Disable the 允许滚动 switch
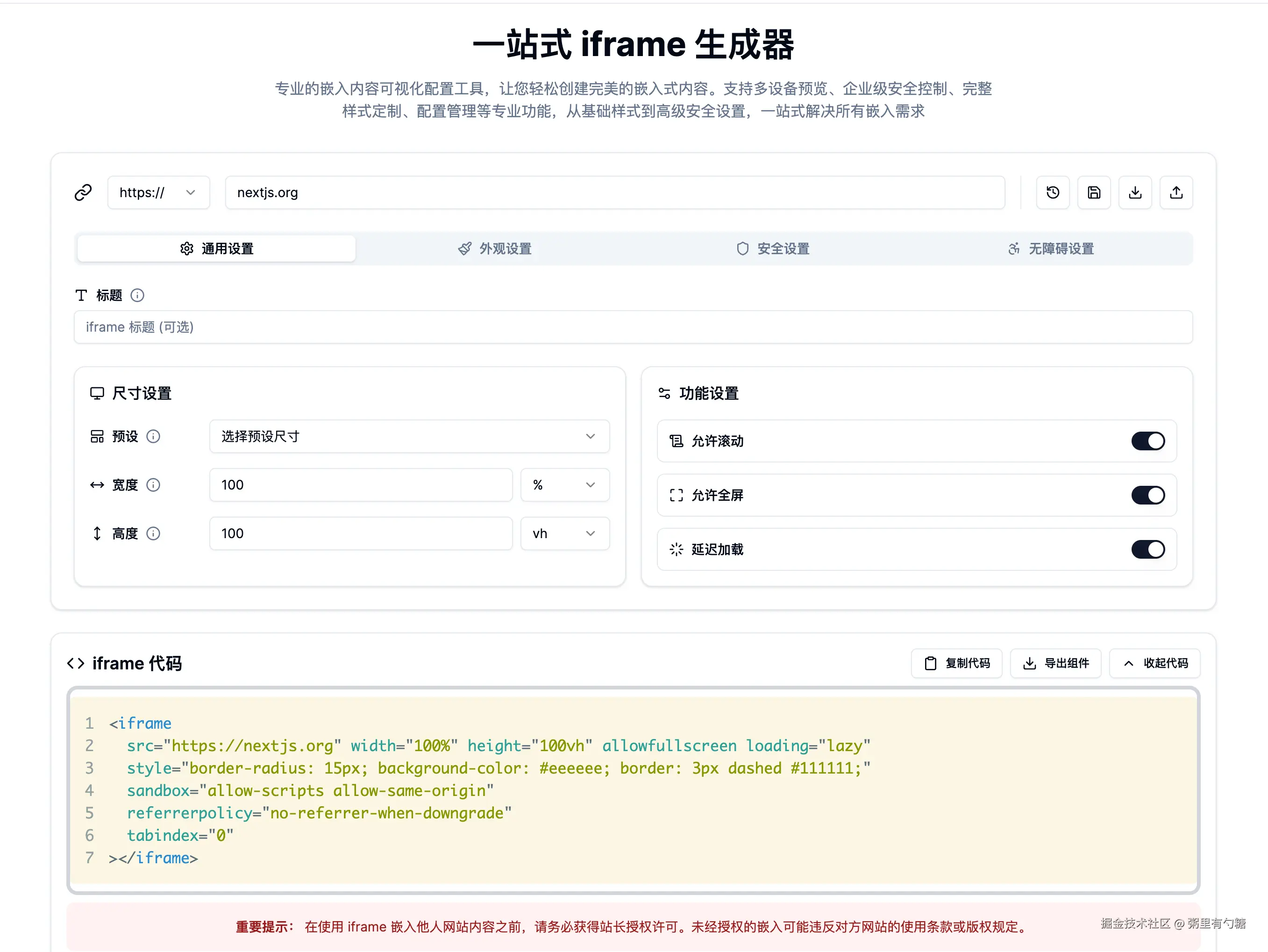Viewport: 1268px width, 952px height. 1147,441
